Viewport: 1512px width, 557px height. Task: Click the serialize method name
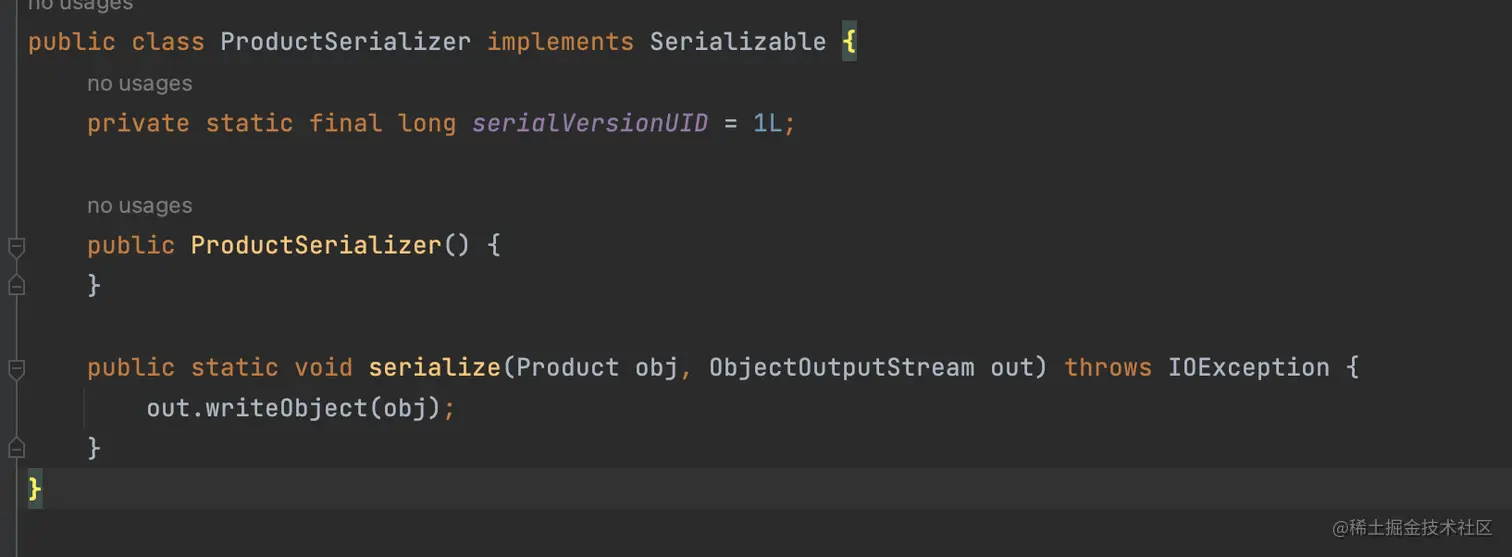click(x=434, y=367)
